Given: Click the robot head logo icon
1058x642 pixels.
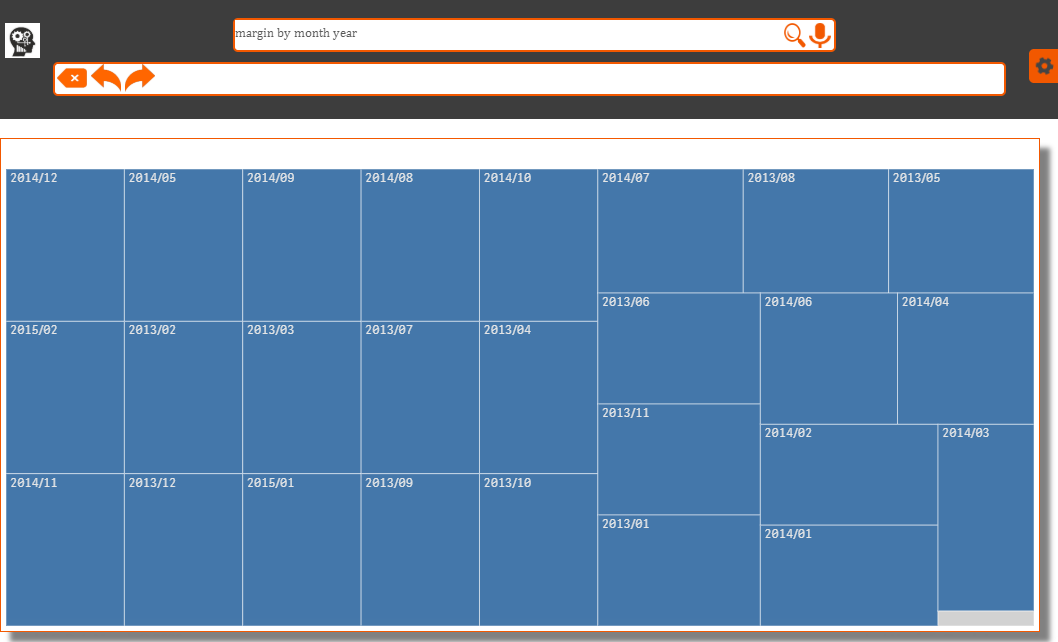Looking at the screenshot, I should pyautogui.click(x=22, y=41).
